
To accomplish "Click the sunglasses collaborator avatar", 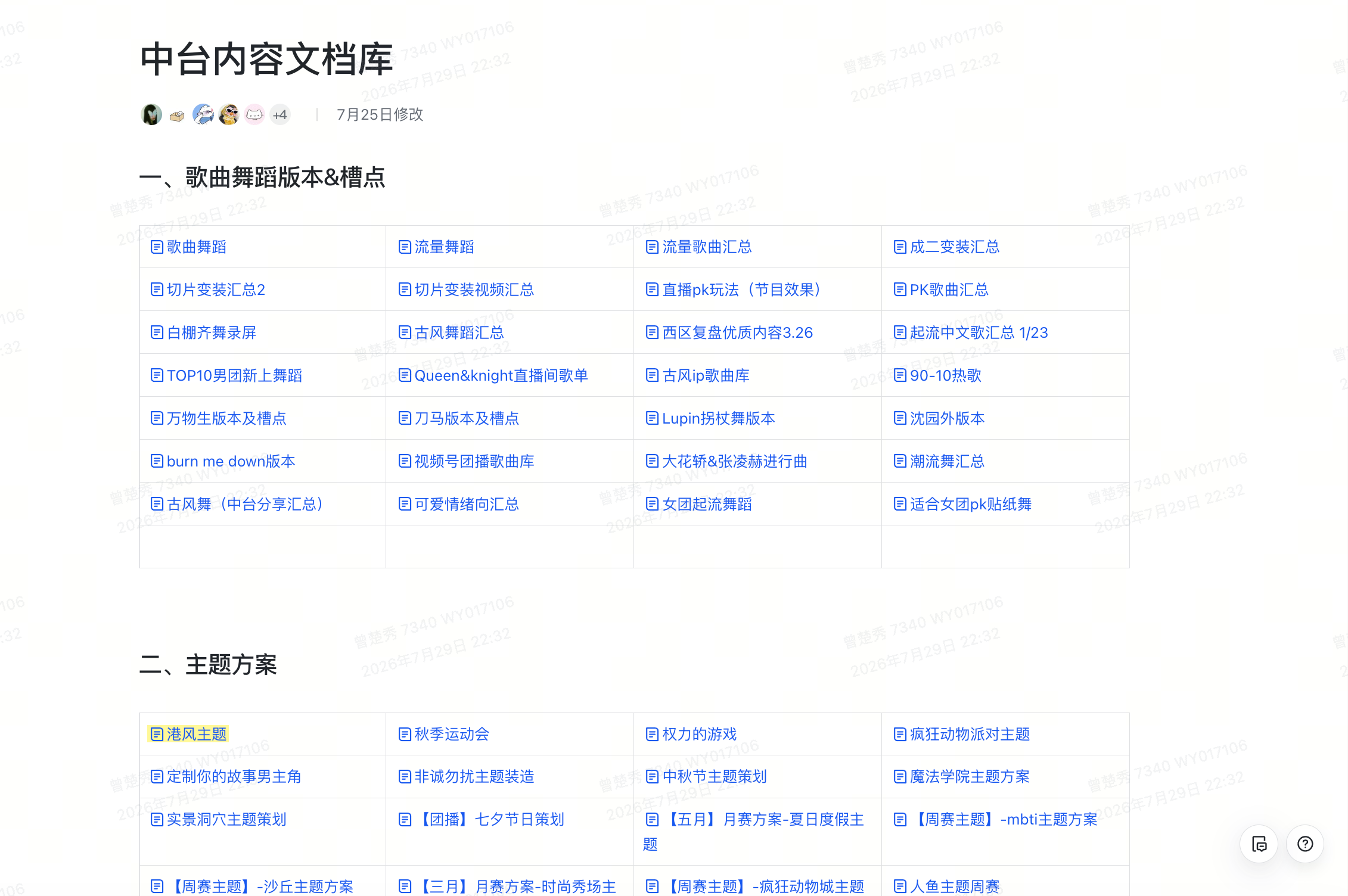I will pos(229,114).
